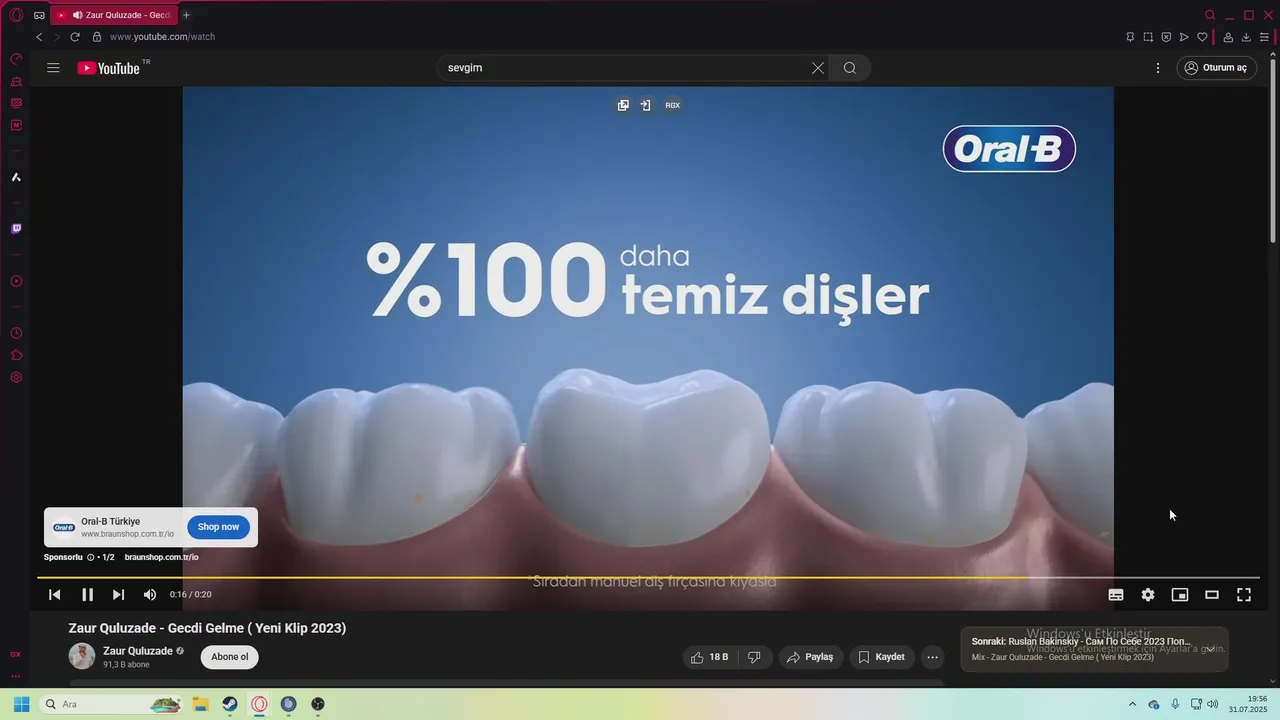1280x720 pixels.
Task: Click the taskbar Ara search box
Action: 112,704
